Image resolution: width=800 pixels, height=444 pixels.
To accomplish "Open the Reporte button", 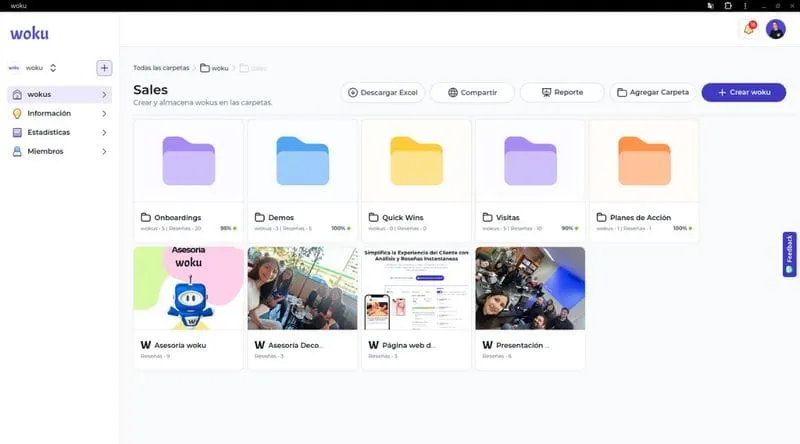I will (x=562, y=92).
